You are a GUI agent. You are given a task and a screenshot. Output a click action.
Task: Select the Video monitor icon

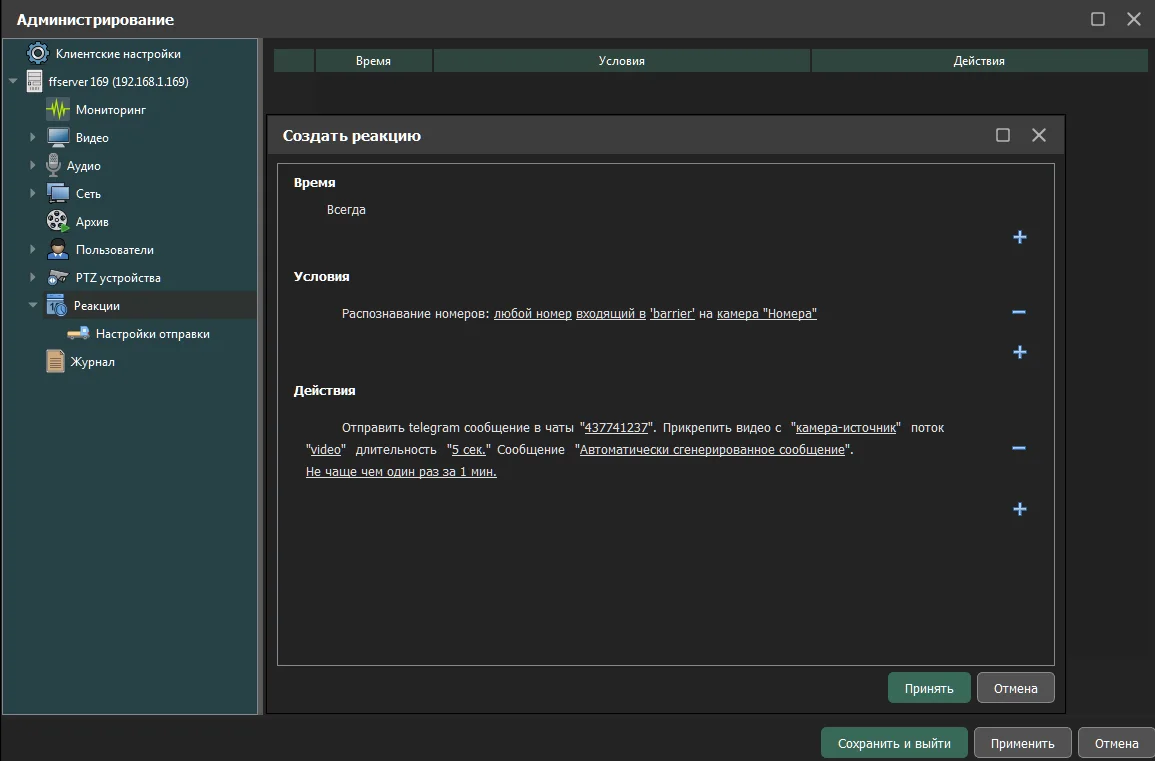[x=58, y=138]
